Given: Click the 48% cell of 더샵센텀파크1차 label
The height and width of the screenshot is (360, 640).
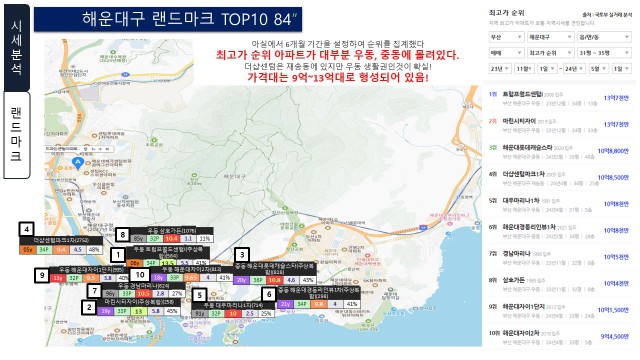Looking at the screenshot, I should [x=93, y=250].
